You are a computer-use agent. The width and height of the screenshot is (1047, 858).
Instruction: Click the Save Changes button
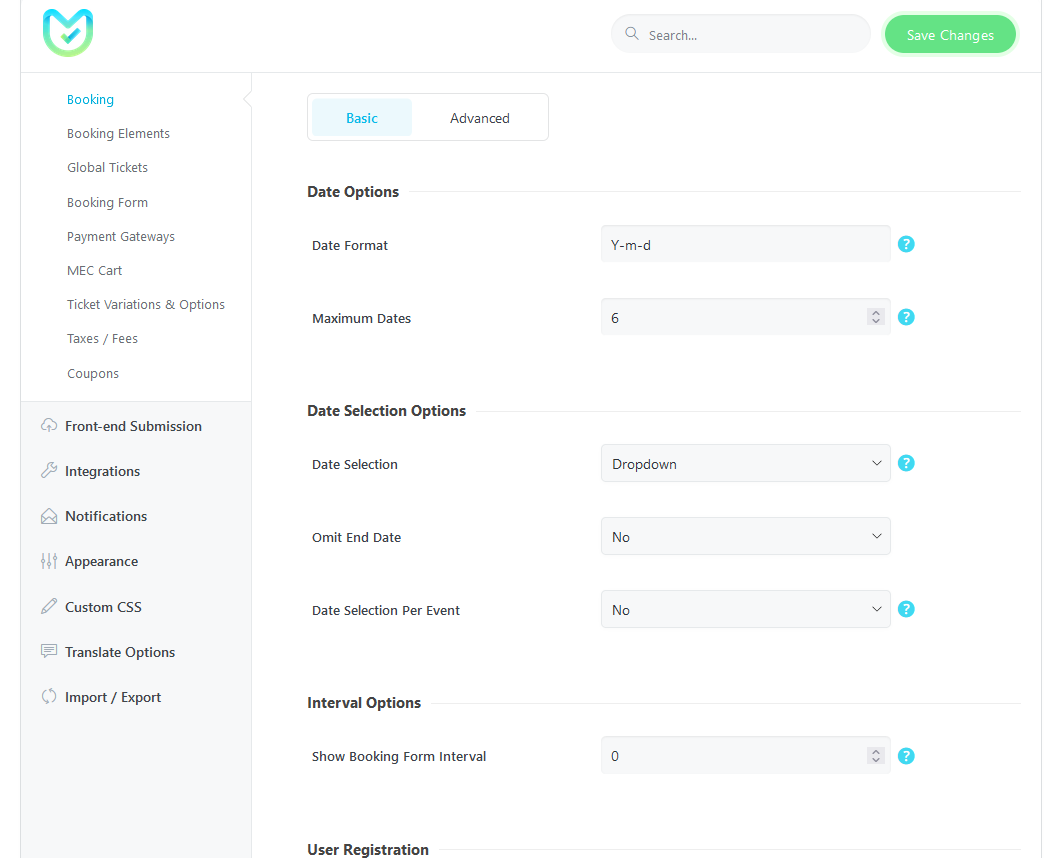coord(950,35)
